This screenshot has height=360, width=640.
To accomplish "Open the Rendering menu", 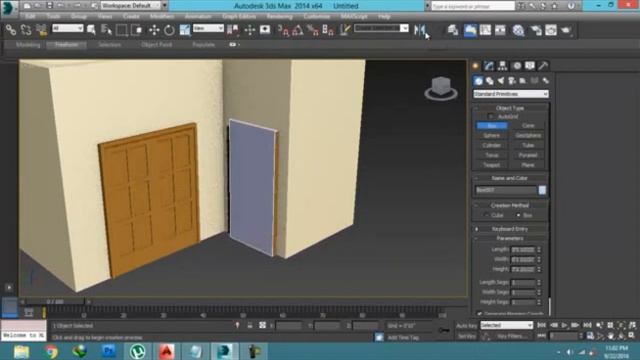I will (x=280, y=16).
